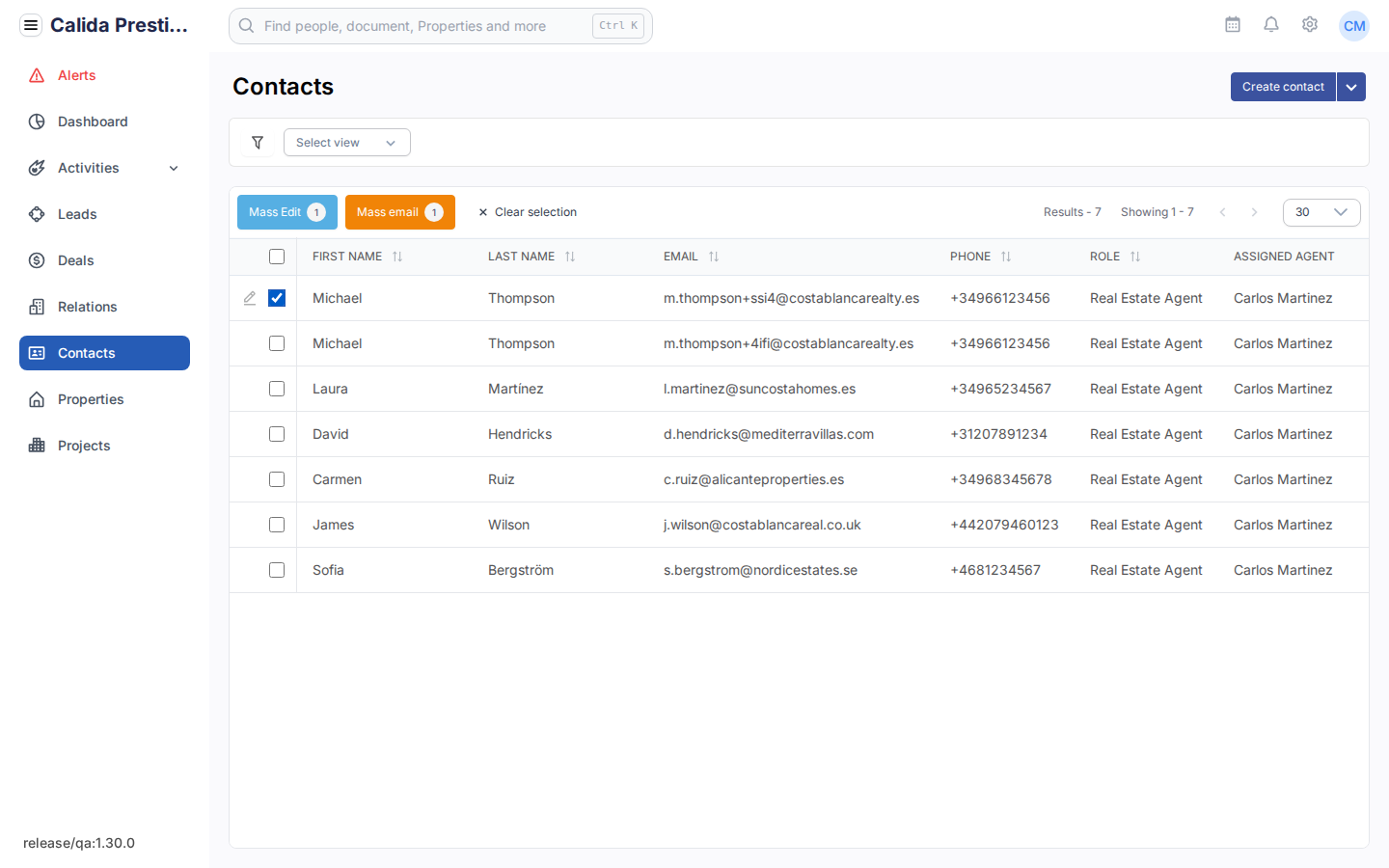The width and height of the screenshot is (1389, 868).
Task: Open the Select view dropdown
Action: [x=347, y=143]
